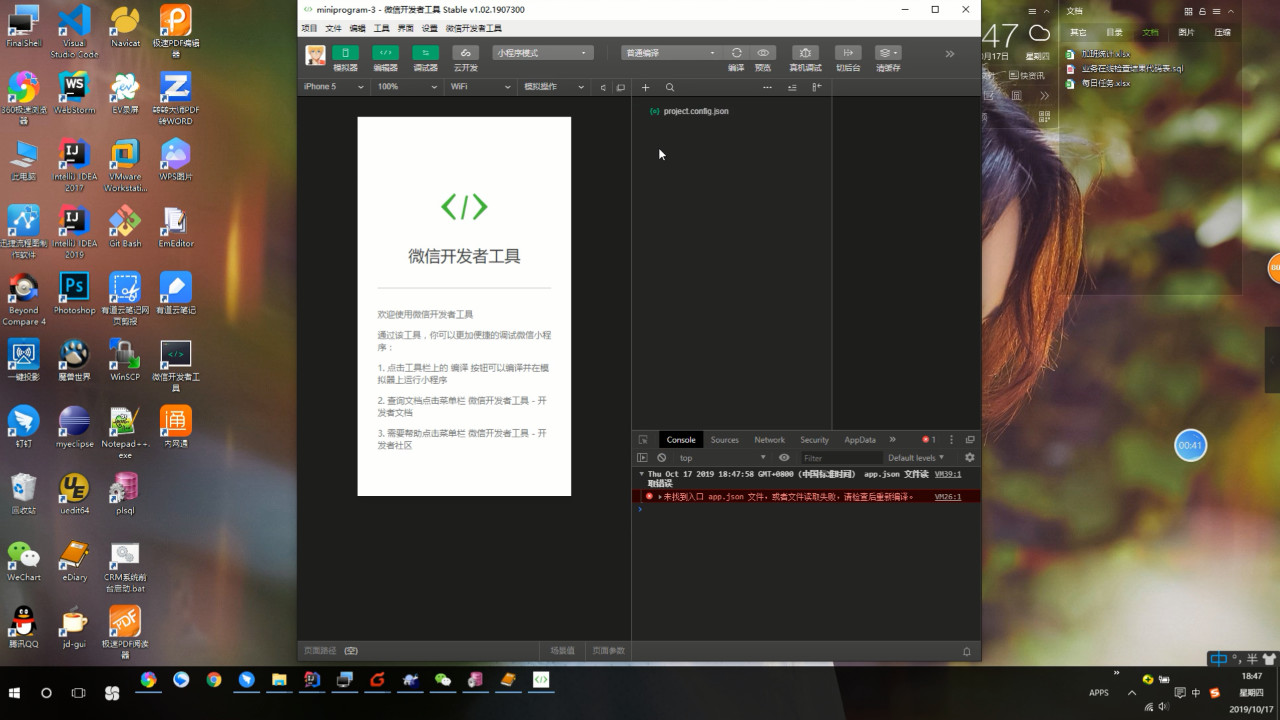The image size is (1280, 720).
Task: Click the search icon in the file panel
Action: click(670, 88)
